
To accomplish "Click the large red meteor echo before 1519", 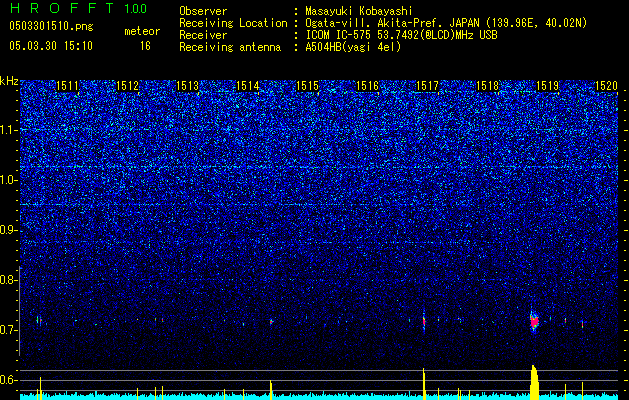I will (x=534, y=322).
